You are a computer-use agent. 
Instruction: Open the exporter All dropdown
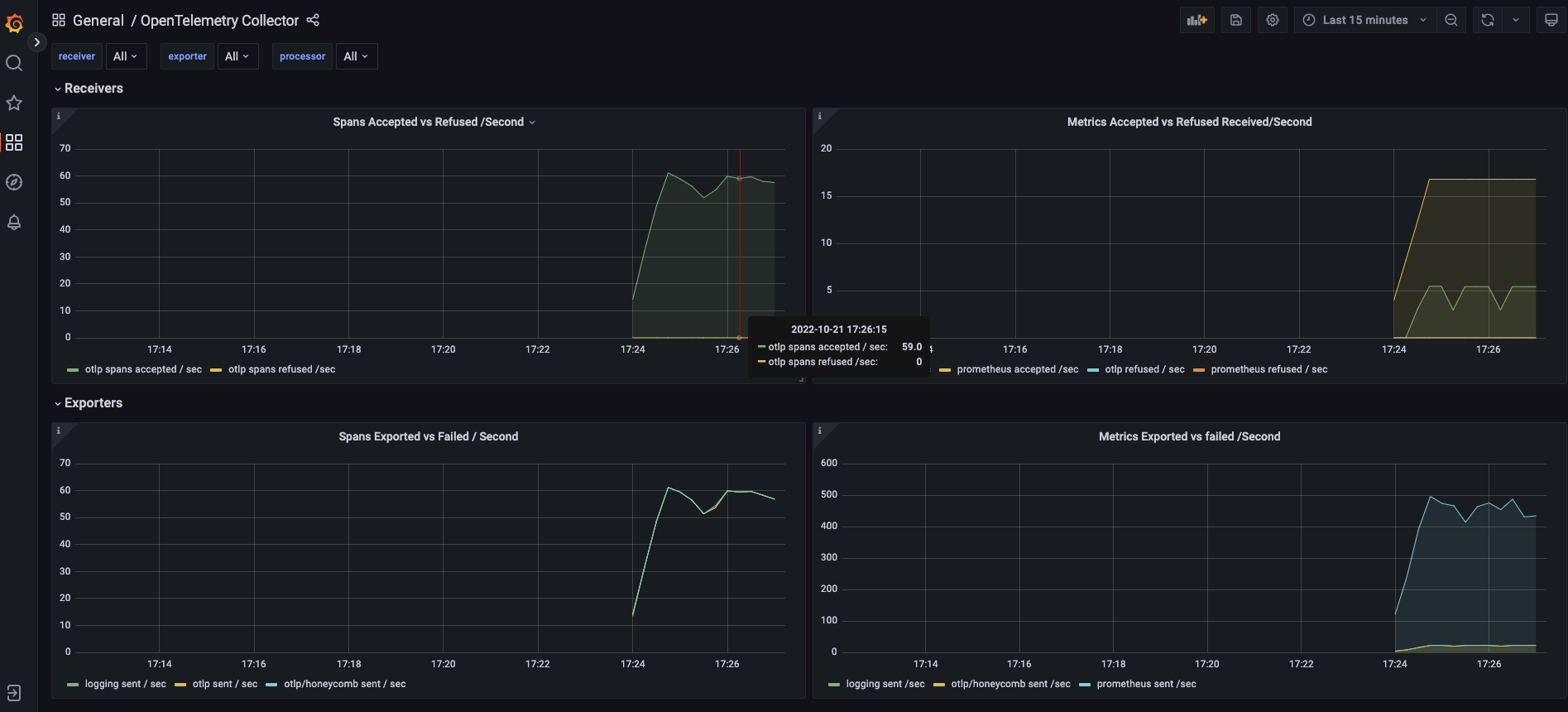pos(237,56)
